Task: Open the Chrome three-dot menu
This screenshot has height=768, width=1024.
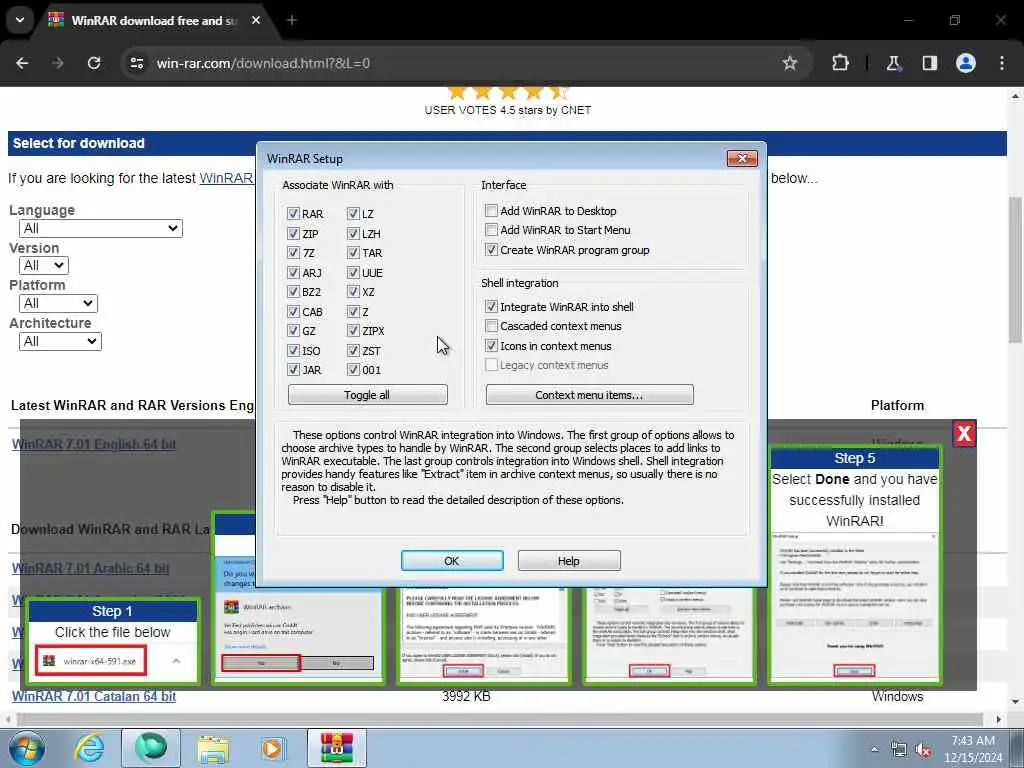Action: (1002, 63)
